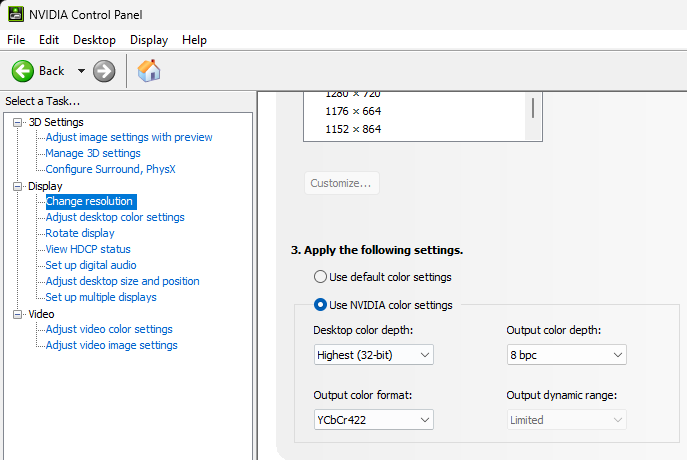Open the Desktop menu
687x460 pixels.
pyautogui.click(x=94, y=40)
